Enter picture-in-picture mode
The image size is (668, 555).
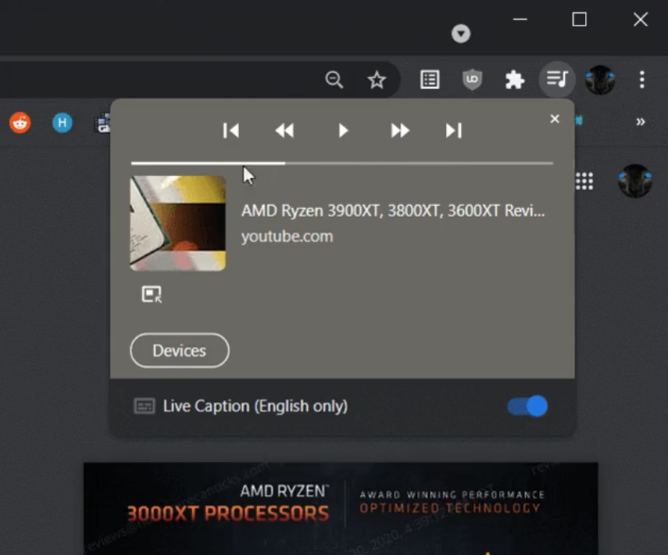coord(152,294)
